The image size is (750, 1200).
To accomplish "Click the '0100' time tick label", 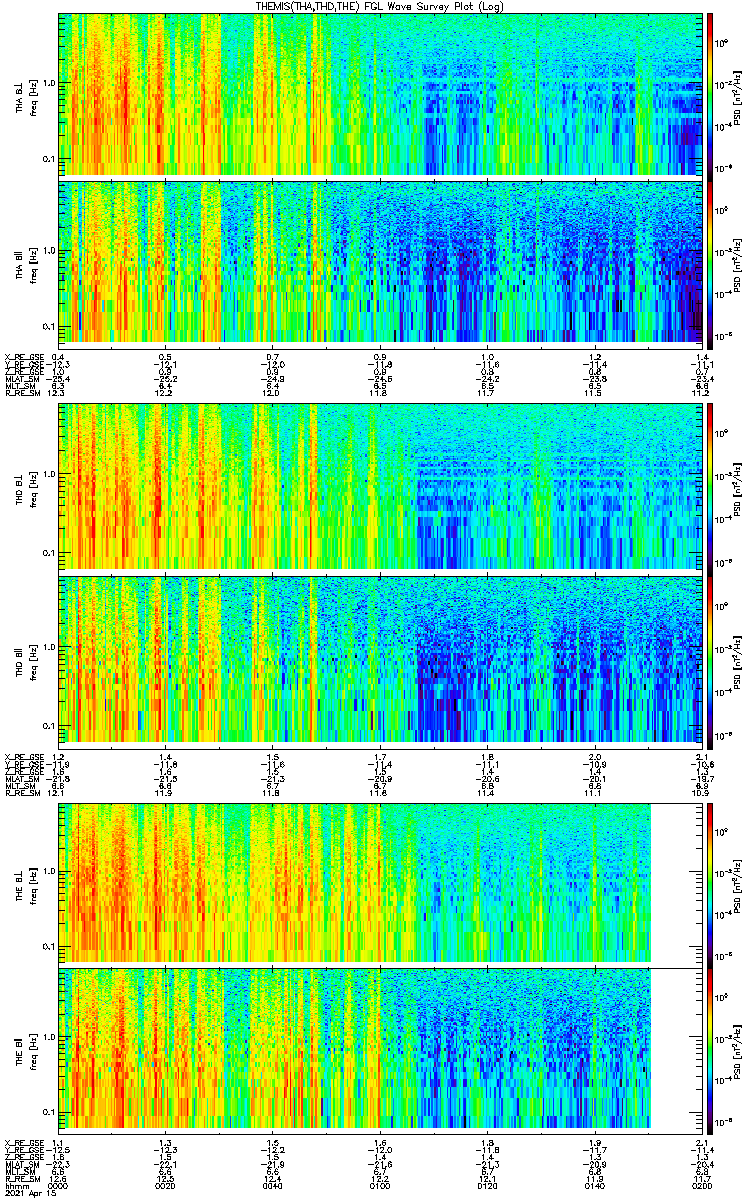I will point(379,1187).
